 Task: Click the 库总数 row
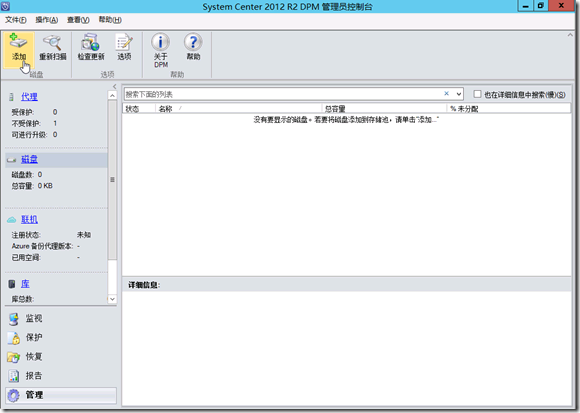(23, 299)
